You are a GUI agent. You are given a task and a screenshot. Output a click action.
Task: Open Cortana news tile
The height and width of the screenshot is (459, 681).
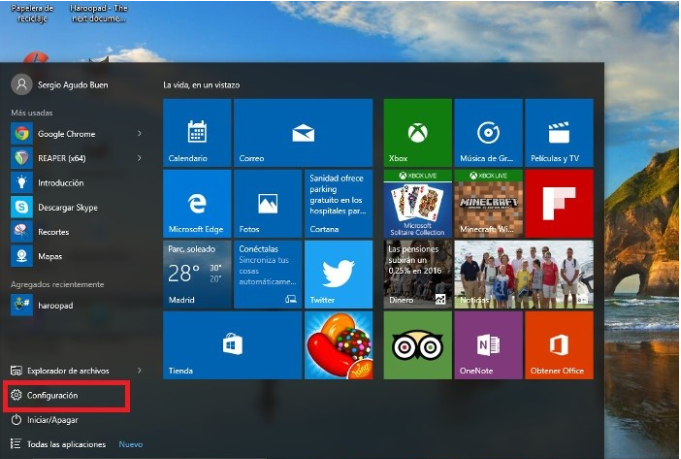point(339,204)
